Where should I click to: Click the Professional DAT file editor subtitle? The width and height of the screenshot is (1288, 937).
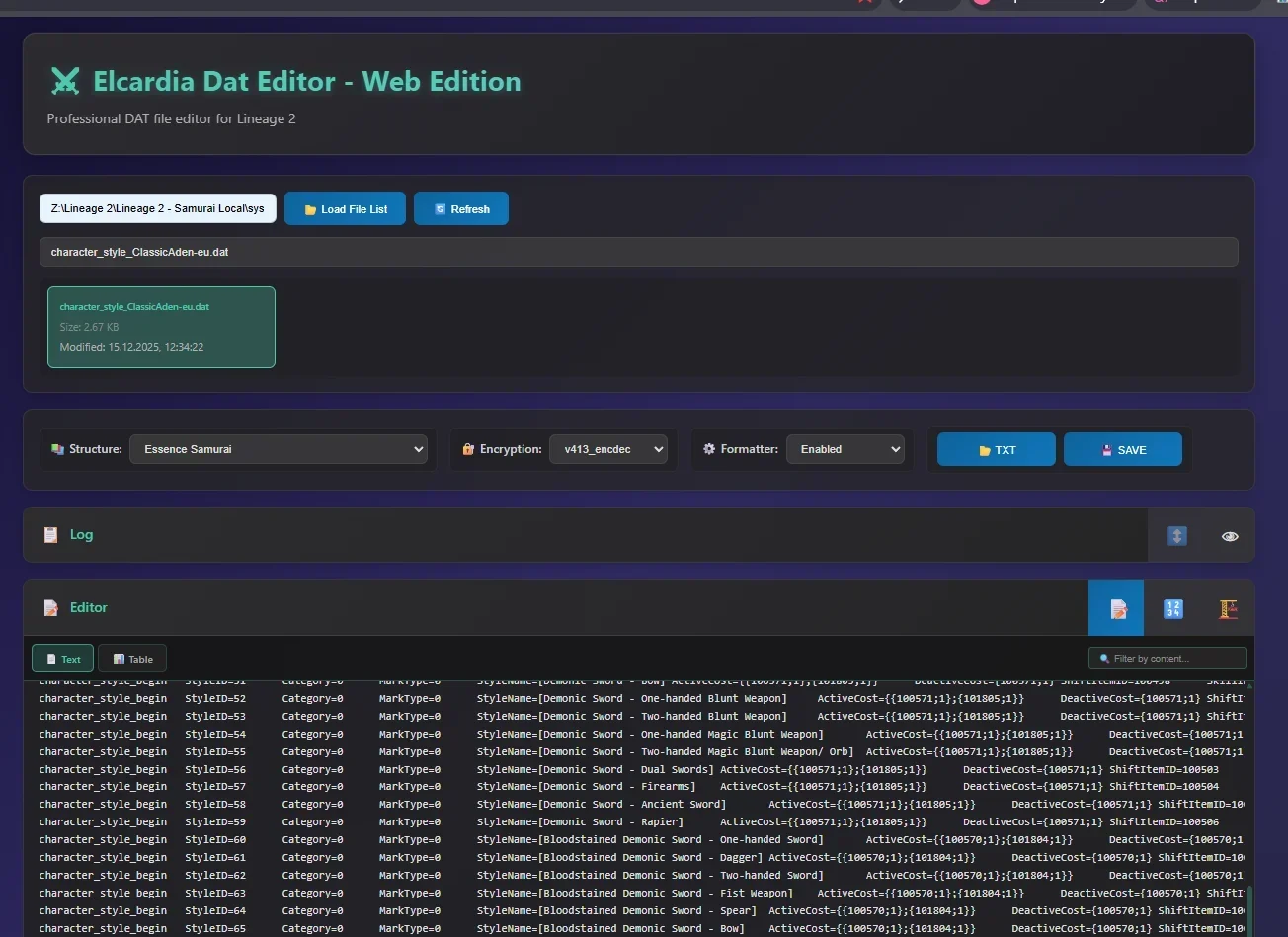point(171,118)
